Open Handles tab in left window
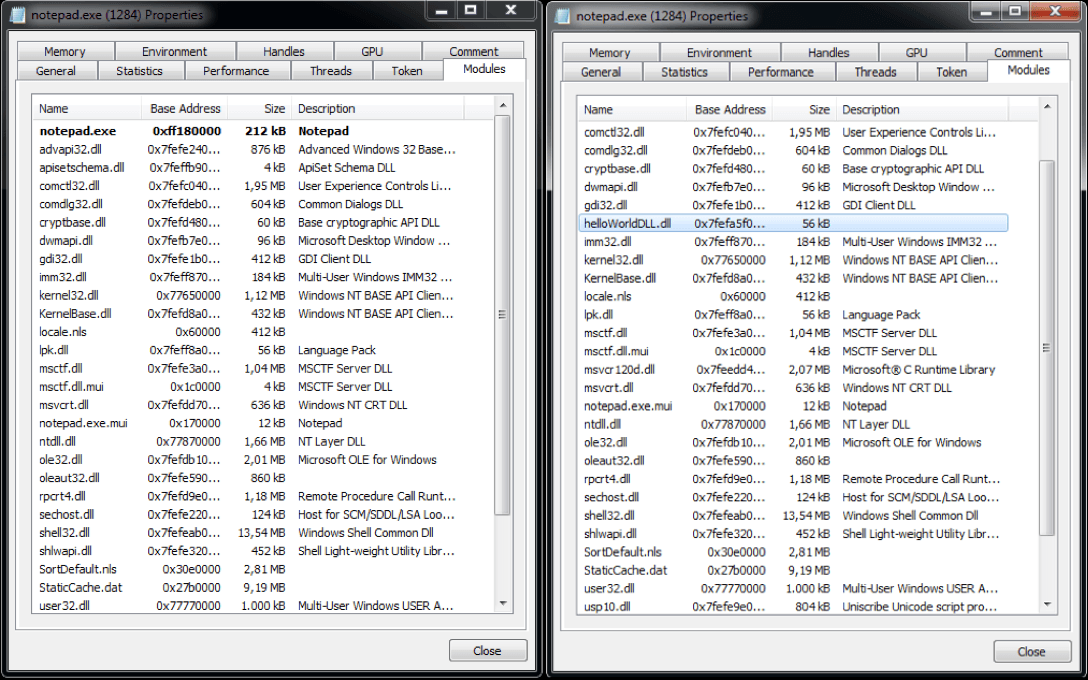1088x680 pixels. click(x=284, y=51)
